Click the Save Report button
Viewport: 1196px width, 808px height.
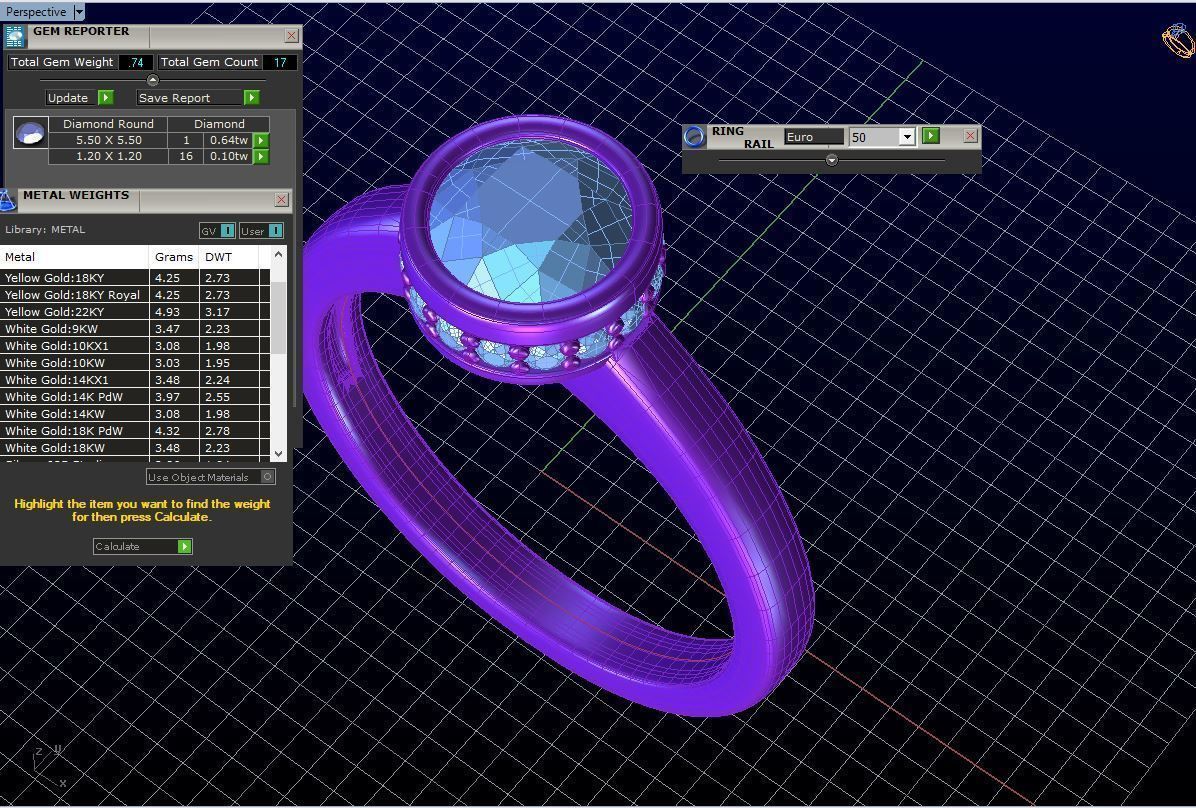[198, 98]
